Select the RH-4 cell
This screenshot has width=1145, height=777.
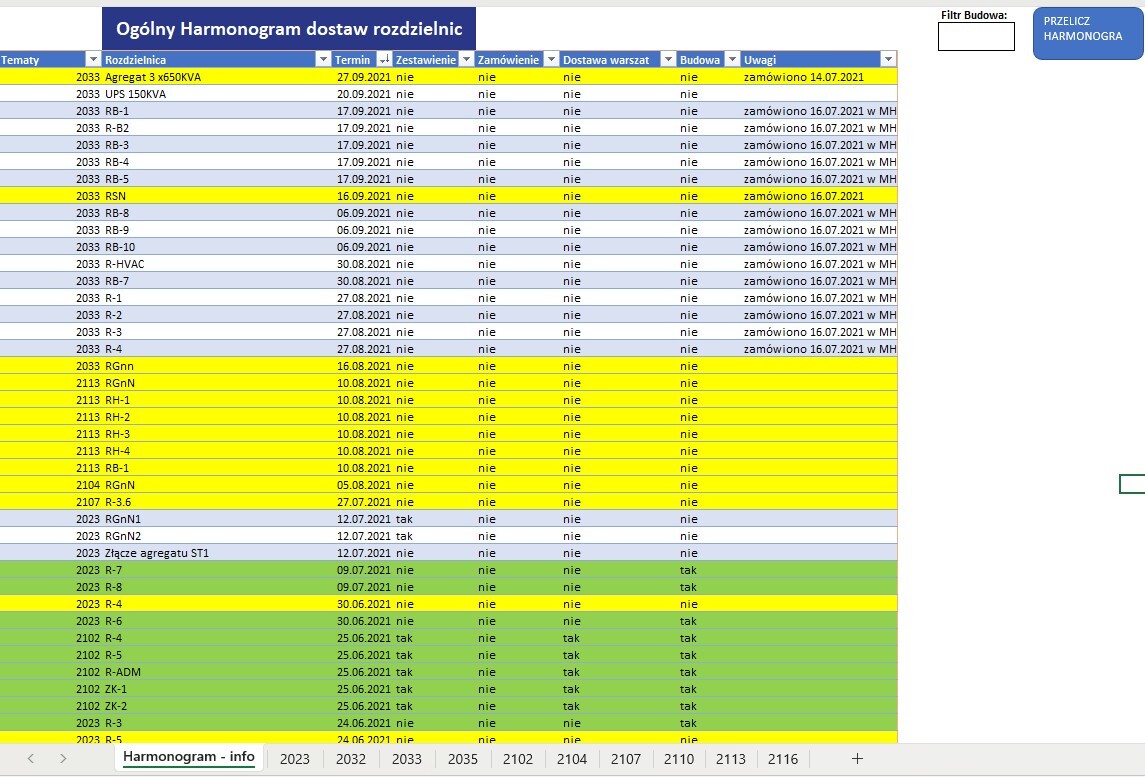(x=217, y=451)
